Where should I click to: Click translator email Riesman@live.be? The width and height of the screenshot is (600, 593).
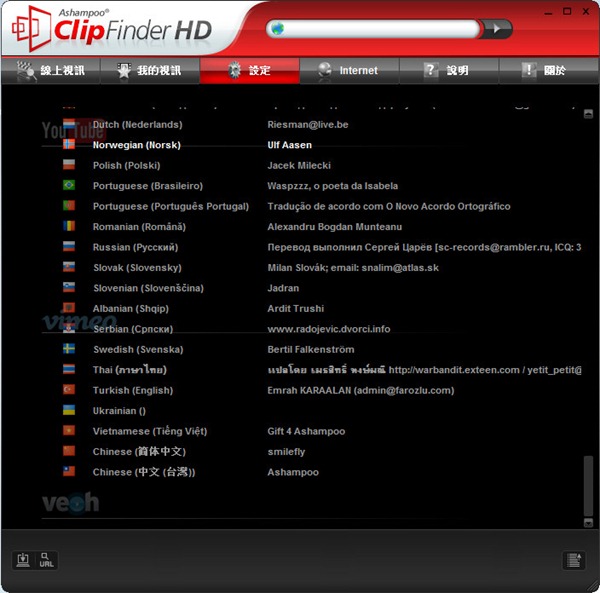(308, 124)
